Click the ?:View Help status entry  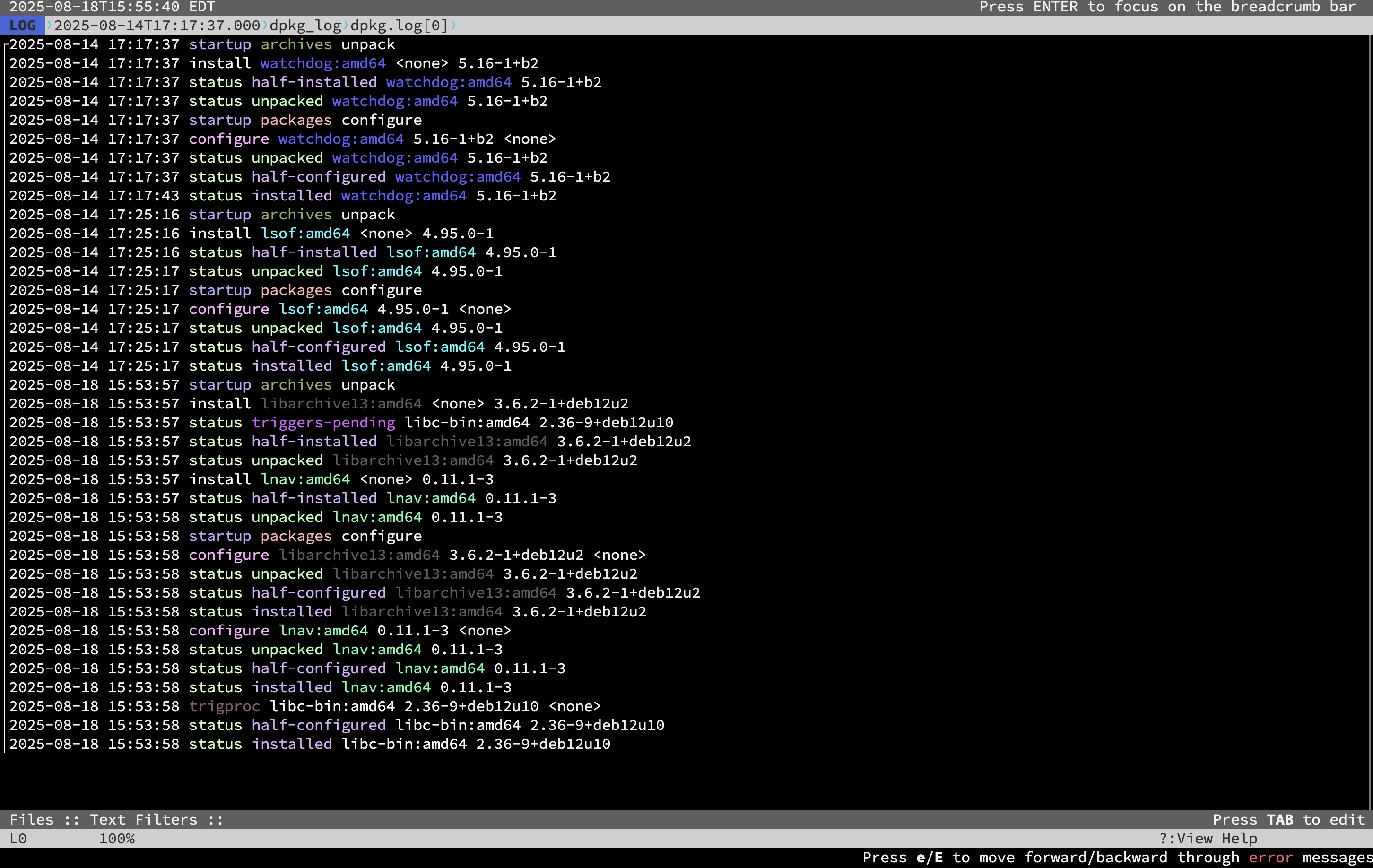[x=1208, y=838]
